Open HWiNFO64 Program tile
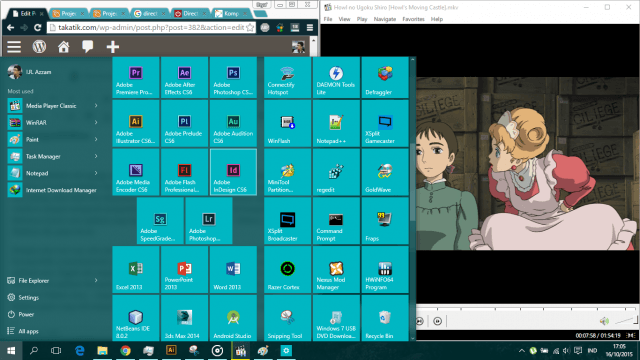 385,269
